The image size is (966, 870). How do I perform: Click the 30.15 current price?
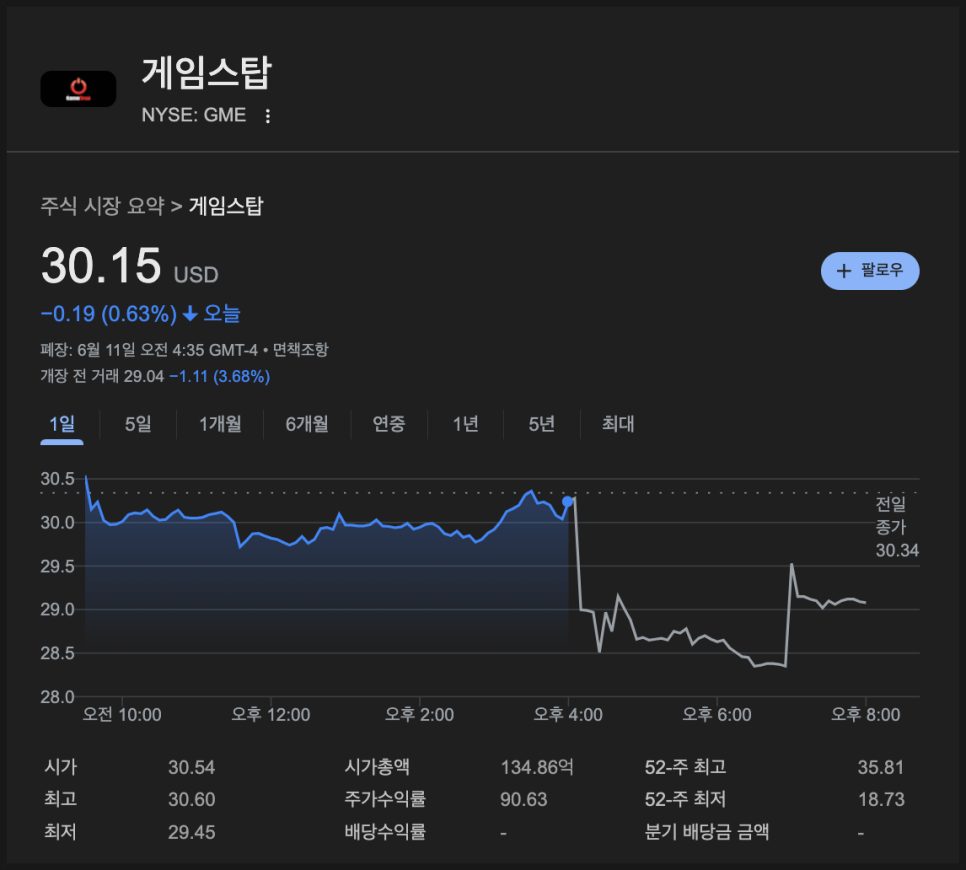tap(101, 266)
